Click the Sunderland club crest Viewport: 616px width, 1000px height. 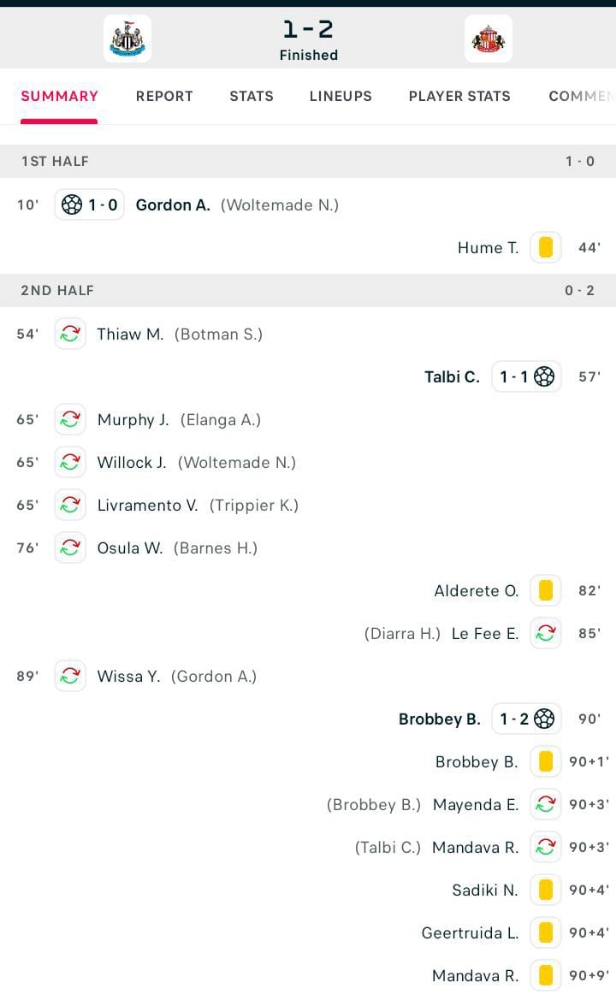488,39
